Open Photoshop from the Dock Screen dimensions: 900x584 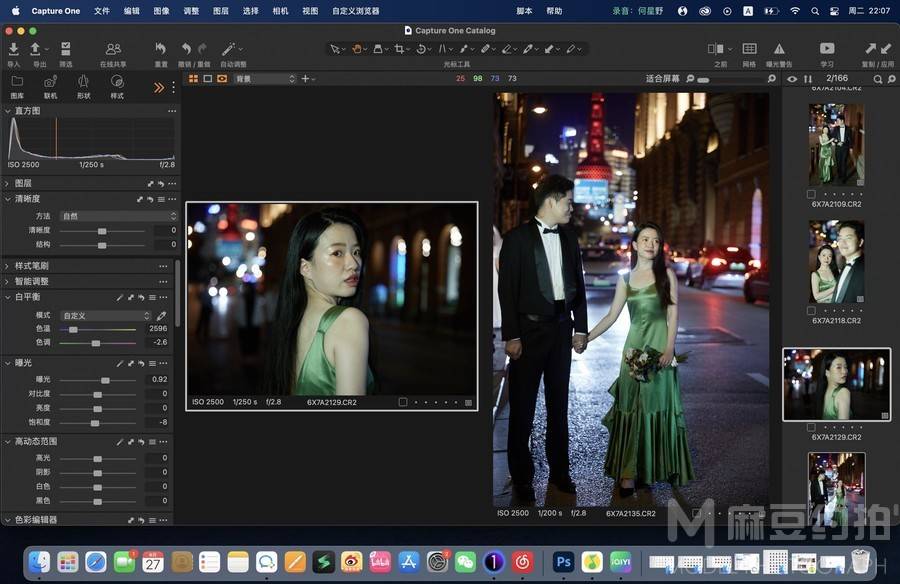point(563,562)
